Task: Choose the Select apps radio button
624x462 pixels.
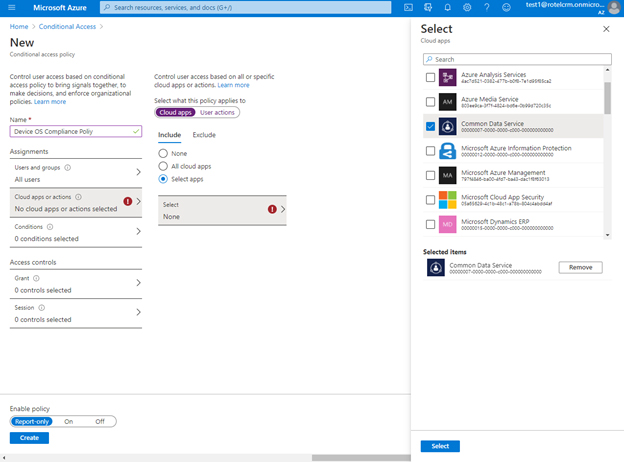Action: tap(163, 179)
